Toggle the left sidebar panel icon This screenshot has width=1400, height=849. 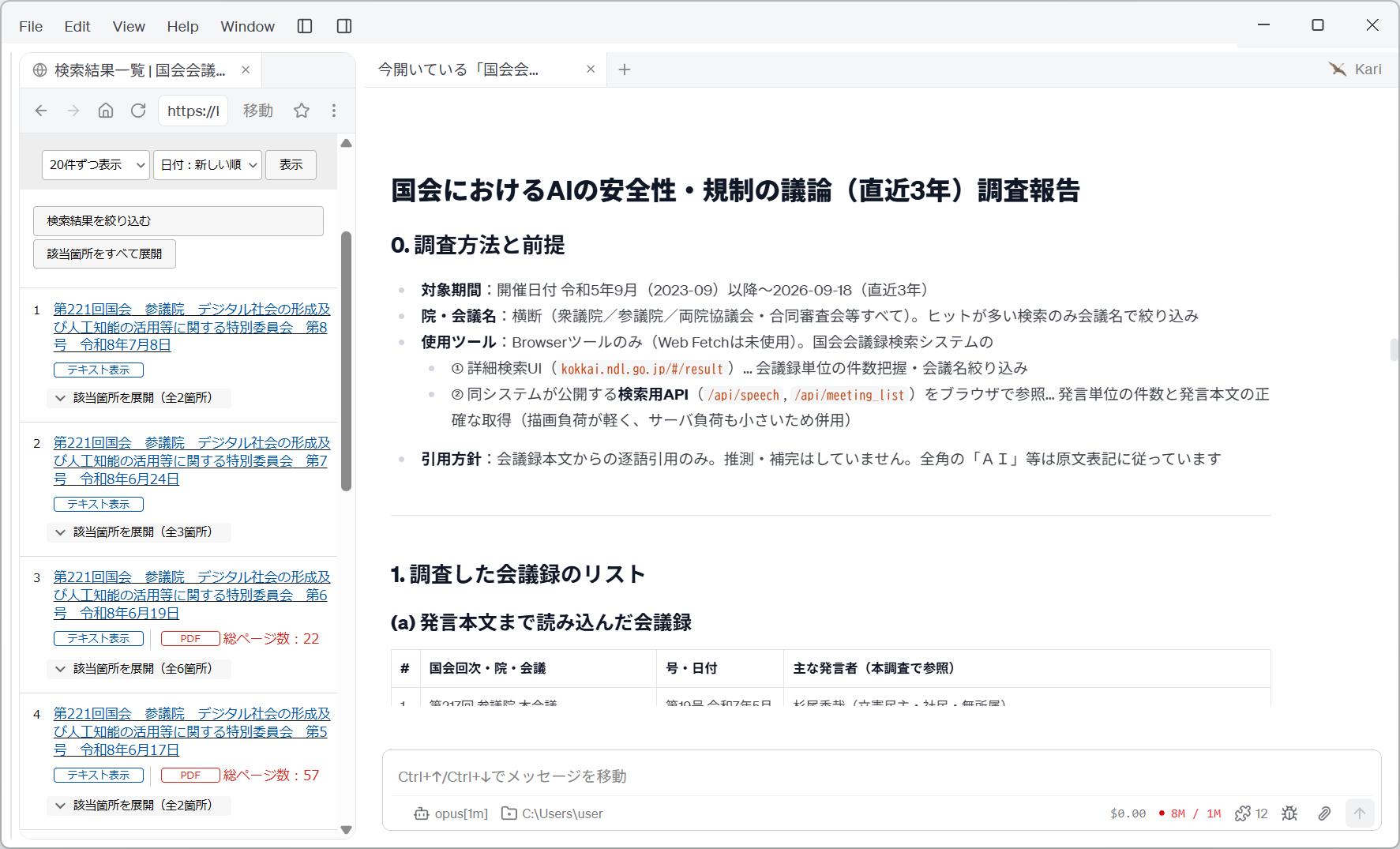305,26
